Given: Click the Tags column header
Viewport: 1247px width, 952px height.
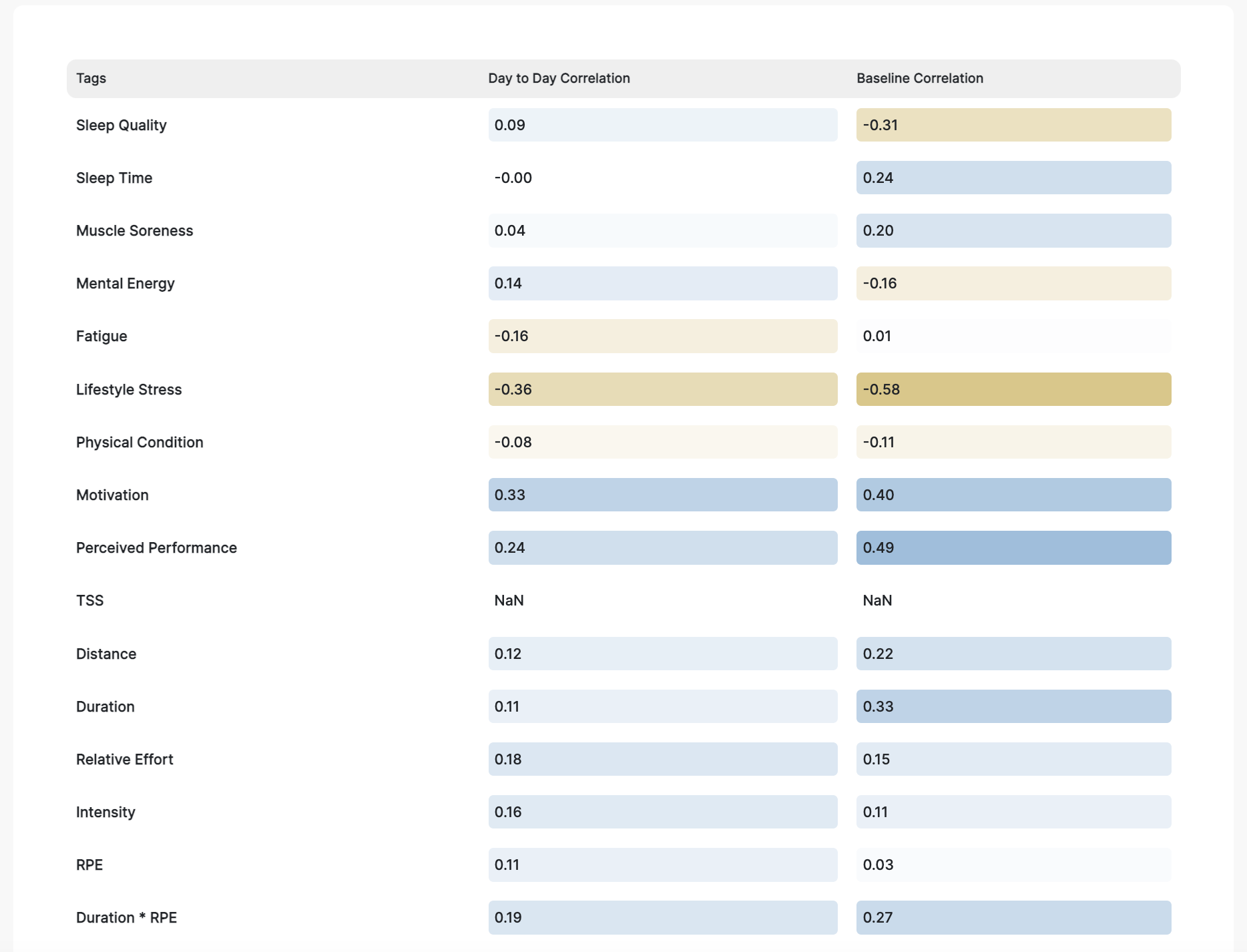Looking at the screenshot, I should tap(91, 78).
